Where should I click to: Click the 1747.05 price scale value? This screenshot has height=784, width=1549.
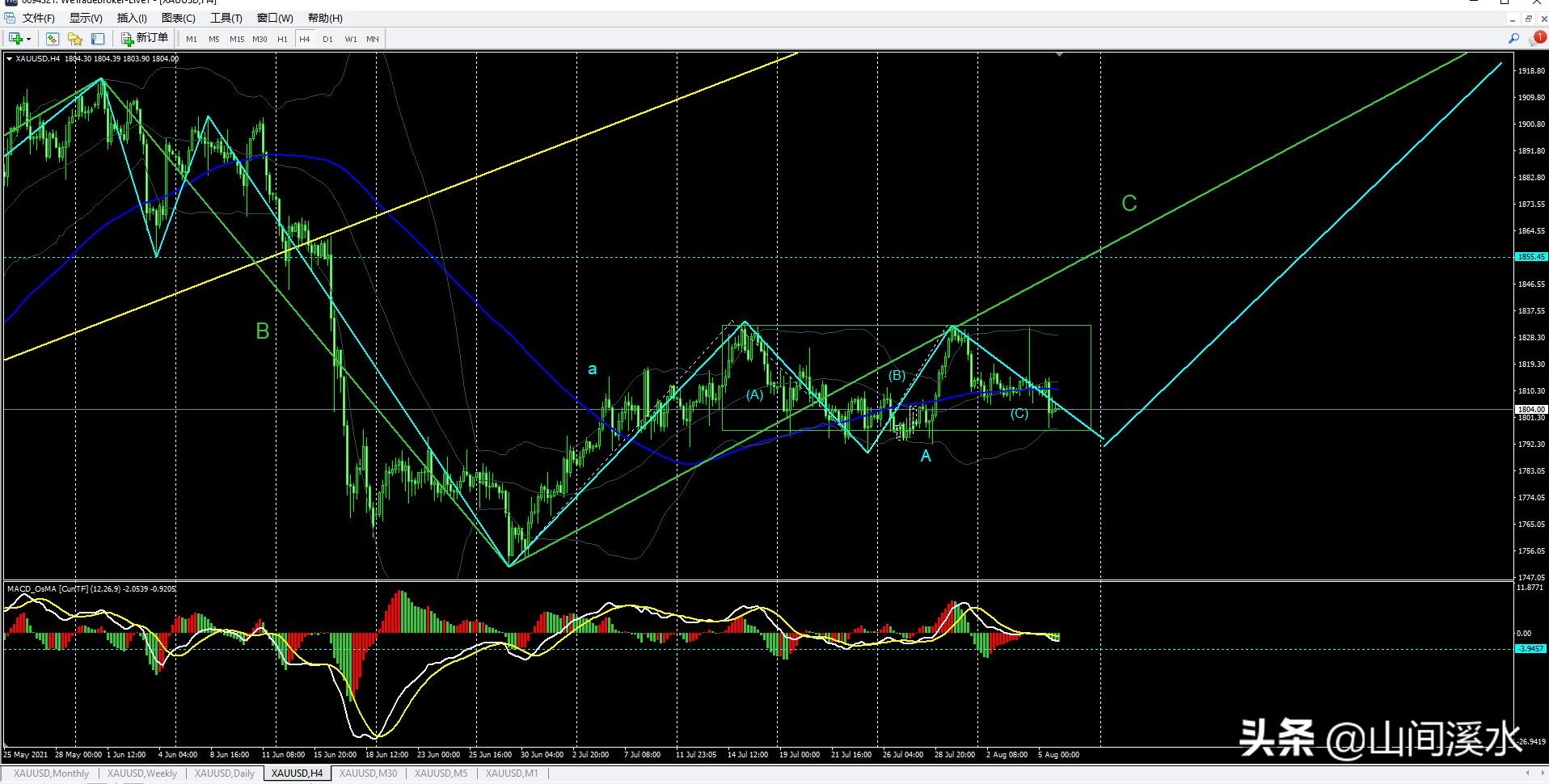click(x=1531, y=578)
